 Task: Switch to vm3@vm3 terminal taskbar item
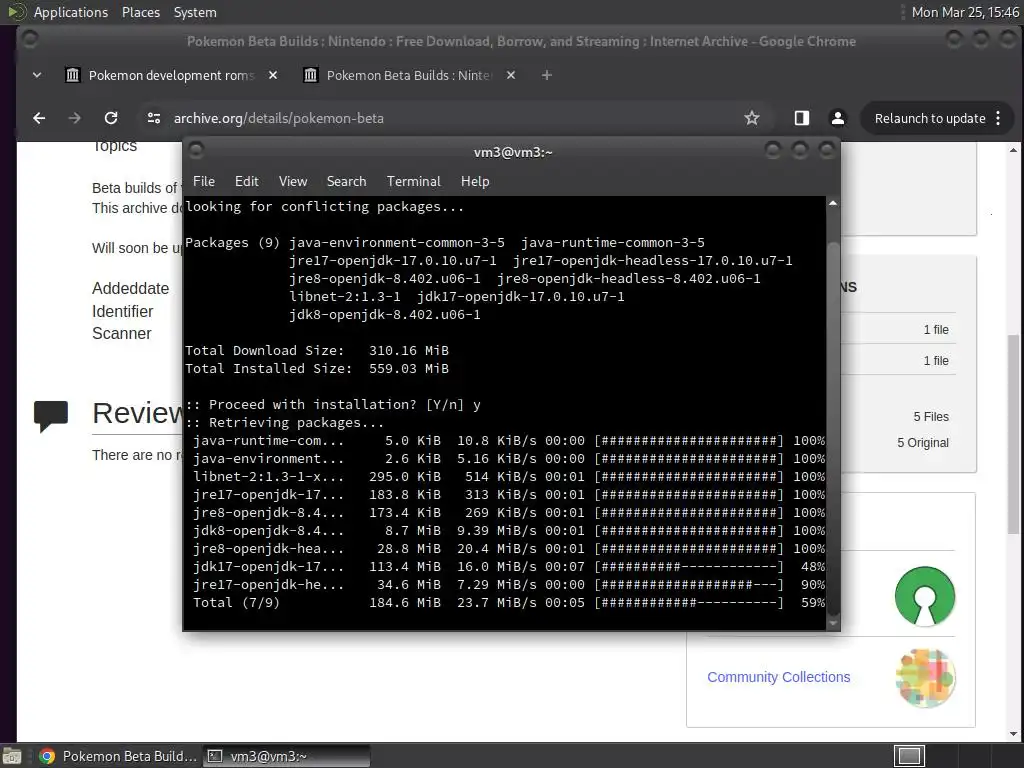point(286,756)
